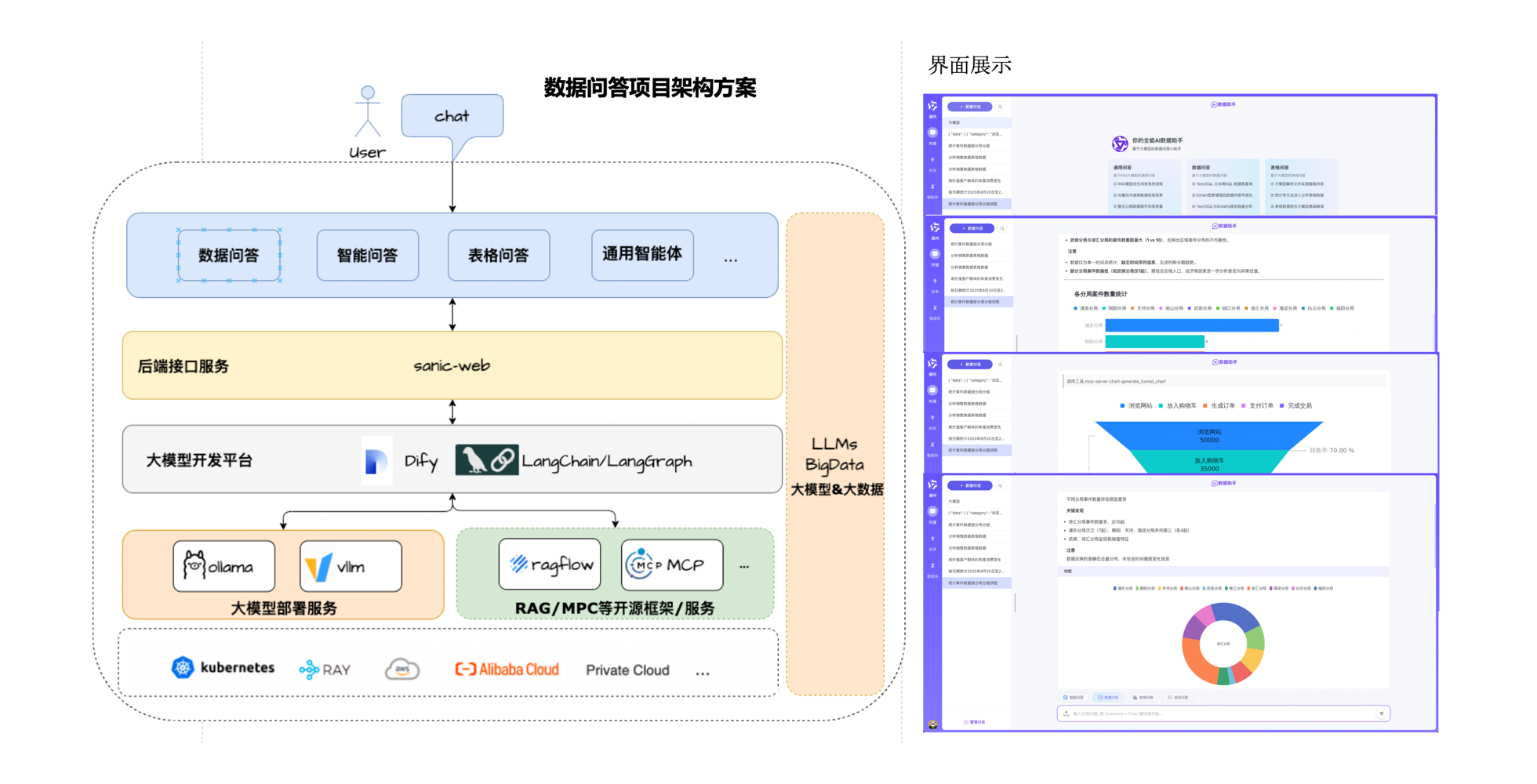This screenshot has height=784, width=1537.
Task: Select the MCP icon box
Action: [672, 564]
